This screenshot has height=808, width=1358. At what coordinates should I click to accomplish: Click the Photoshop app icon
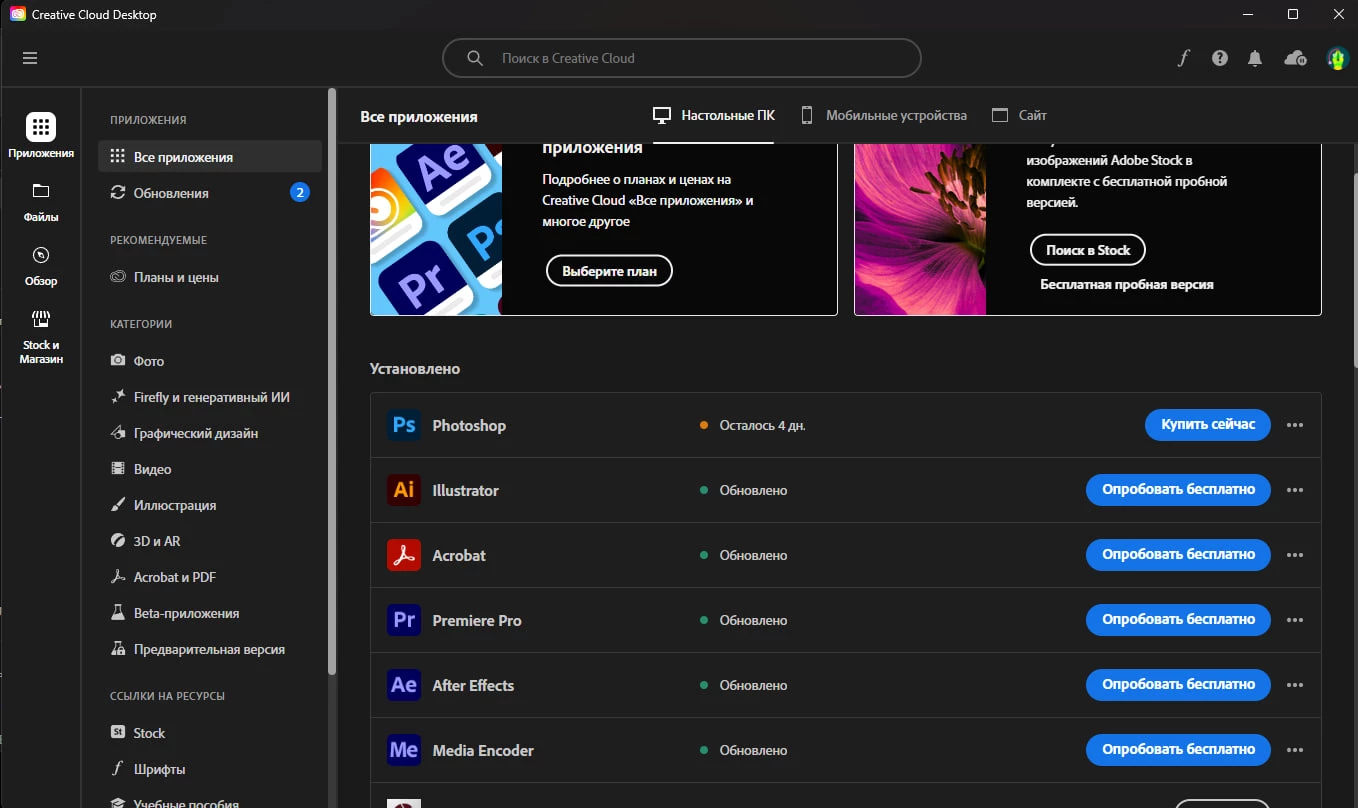point(404,425)
